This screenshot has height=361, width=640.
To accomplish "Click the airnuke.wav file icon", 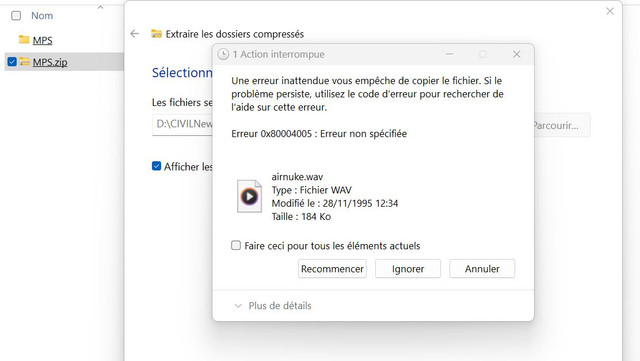I will click(249, 196).
